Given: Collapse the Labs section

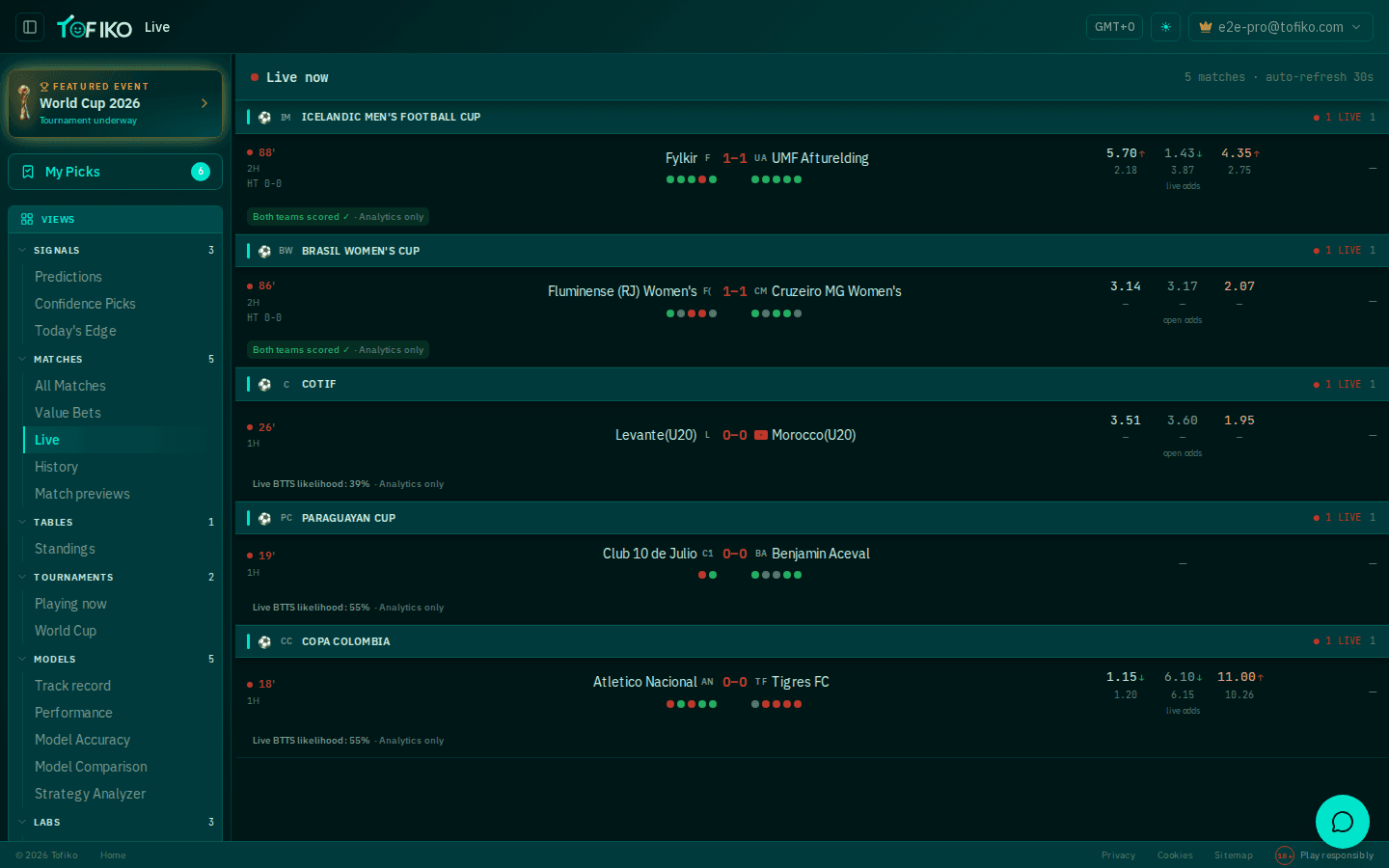Looking at the screenshot, I should click(x=115, y=822).
